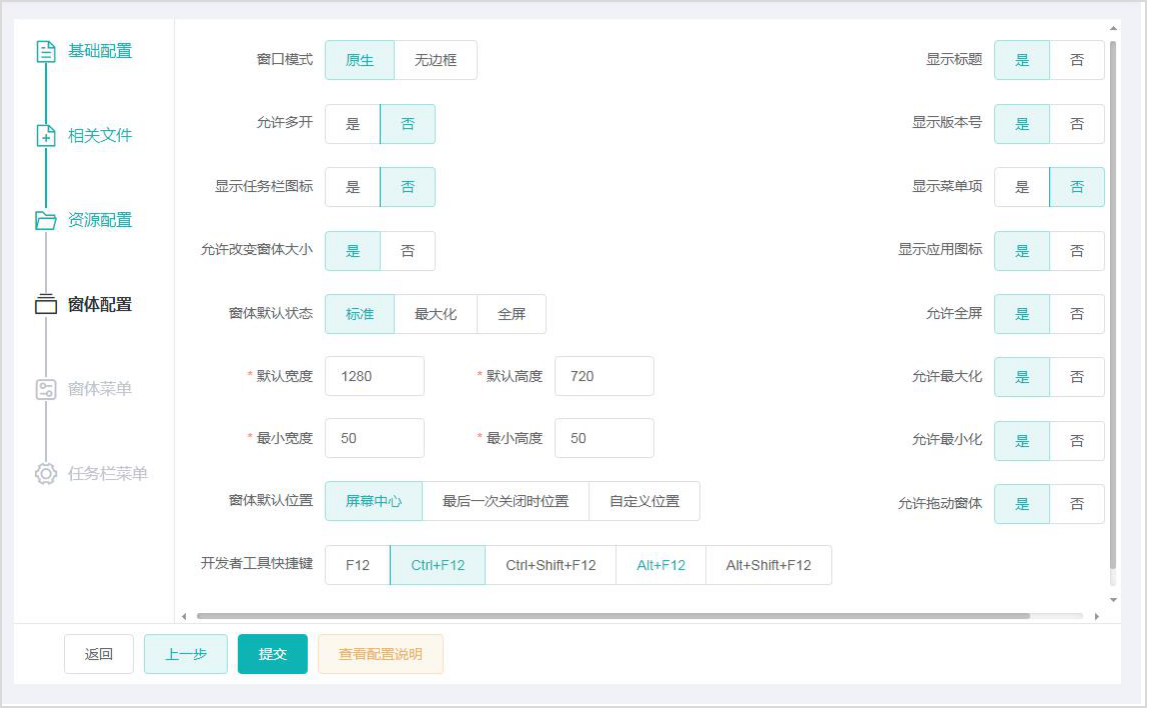
Task: Click the 相关文件 file-plus icon
Action: coord(46,136)
